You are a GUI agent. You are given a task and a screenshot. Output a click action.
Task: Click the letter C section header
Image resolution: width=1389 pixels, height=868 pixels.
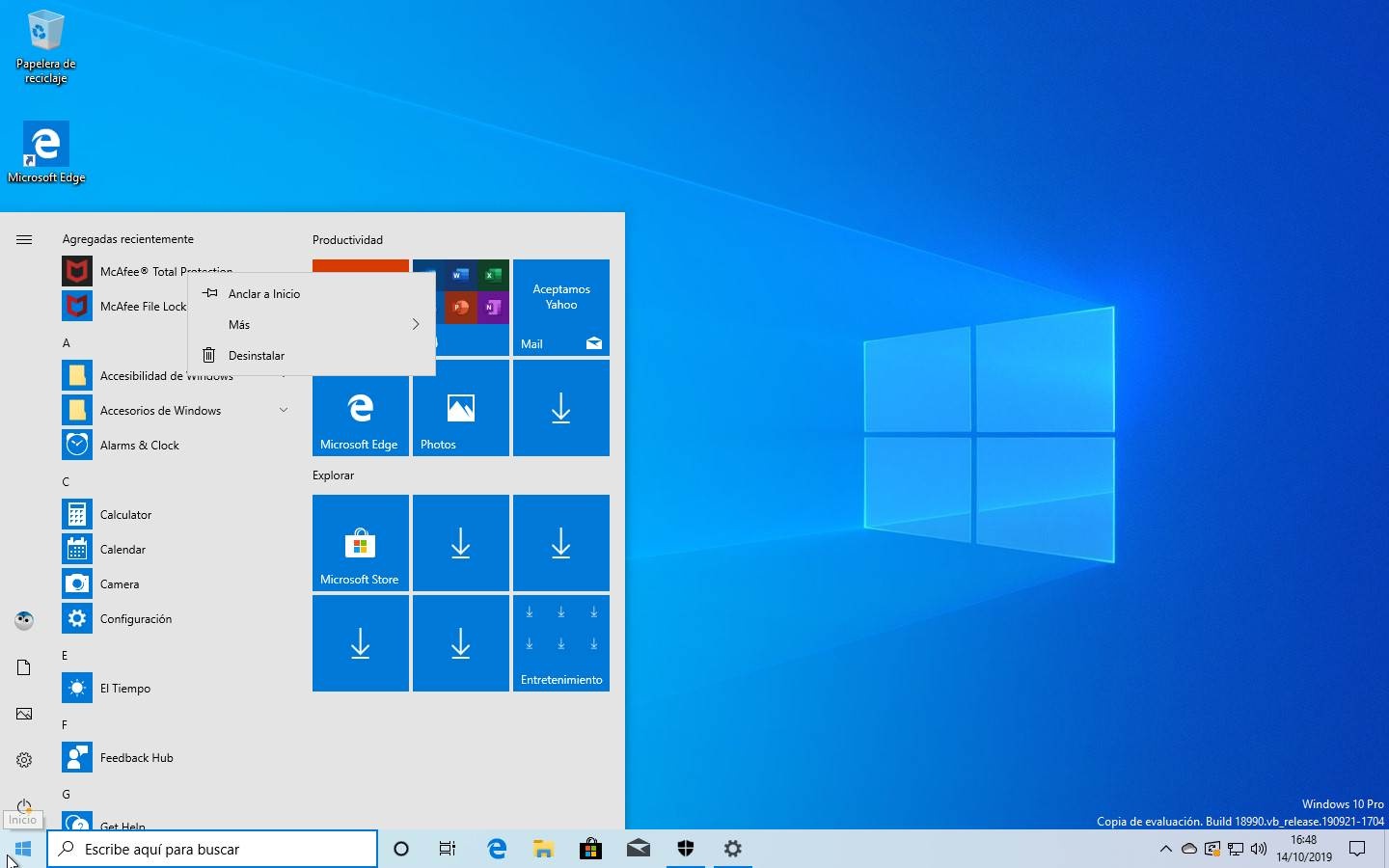pyautogui.click(x=66, y=481)
